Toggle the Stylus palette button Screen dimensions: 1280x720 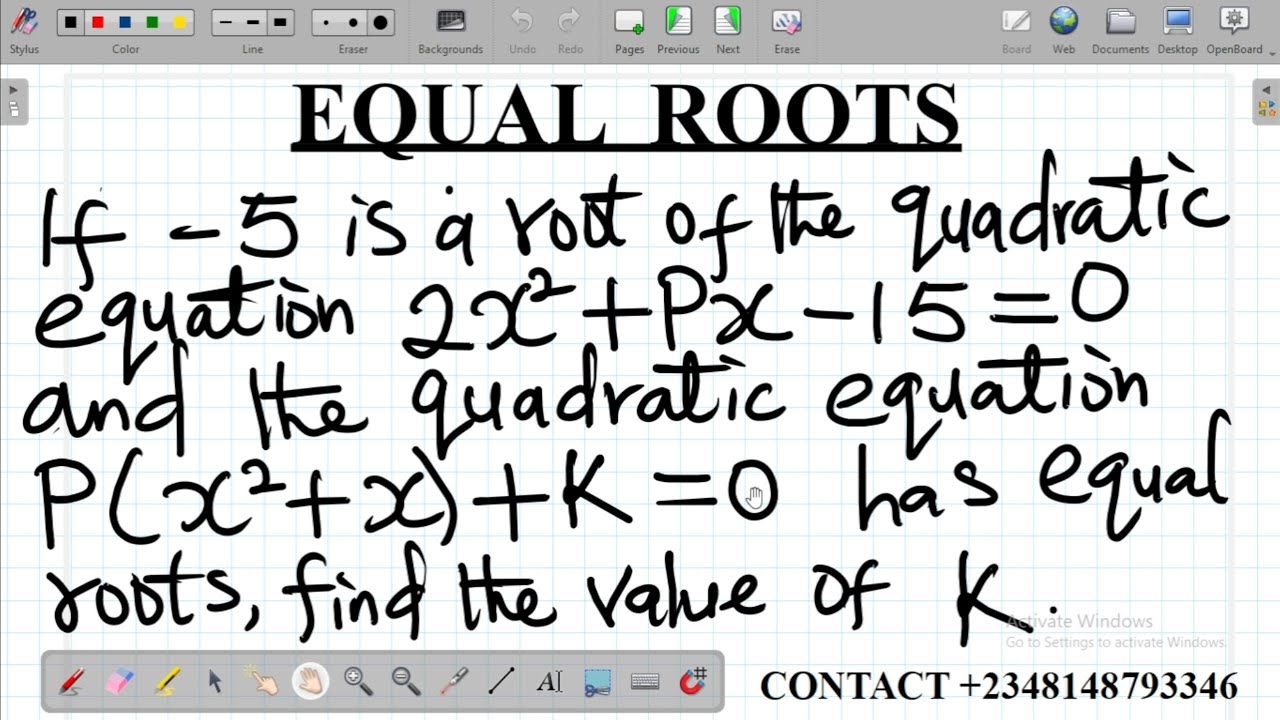coord(24,30)
